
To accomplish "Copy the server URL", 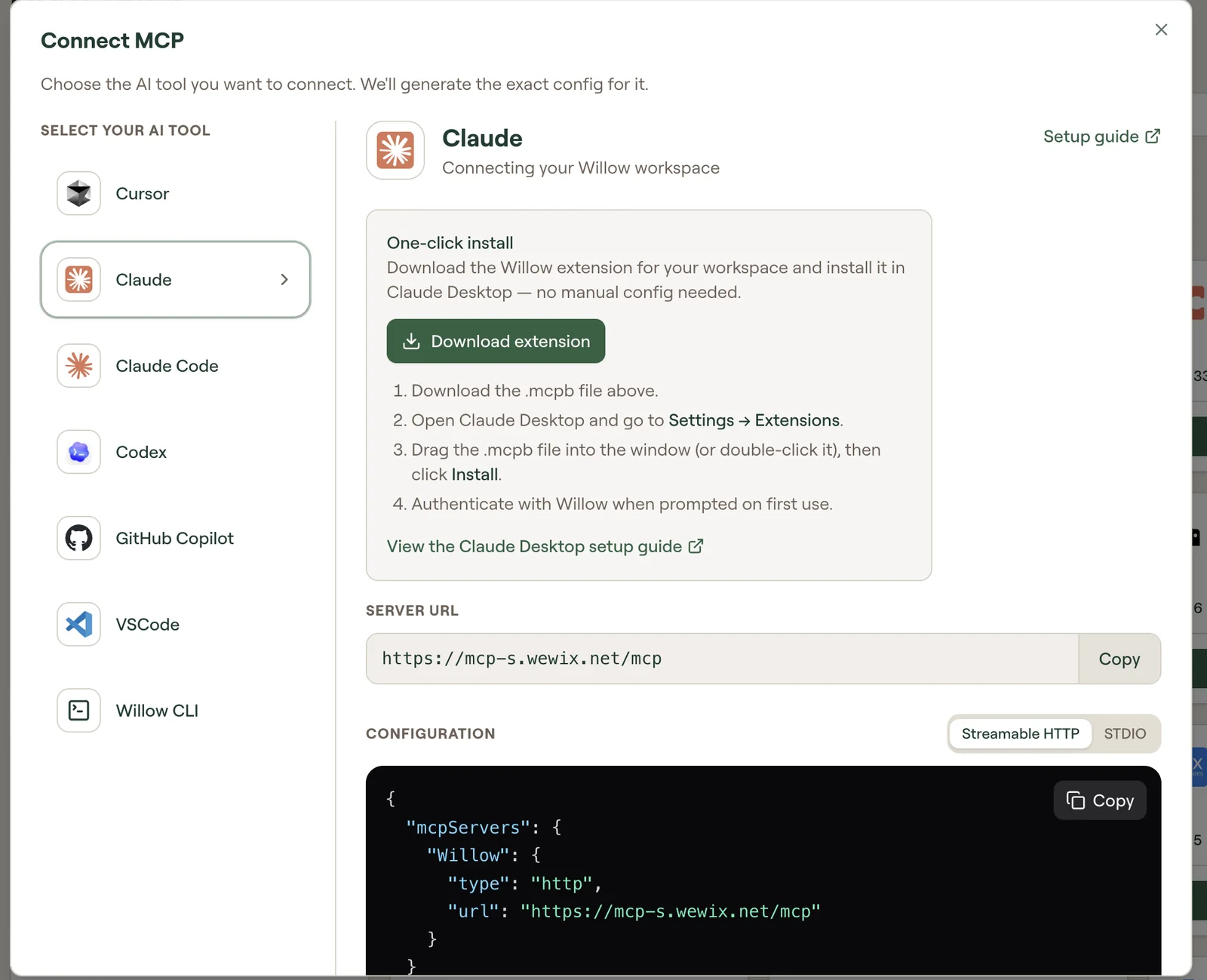I will coord(1119,659).
